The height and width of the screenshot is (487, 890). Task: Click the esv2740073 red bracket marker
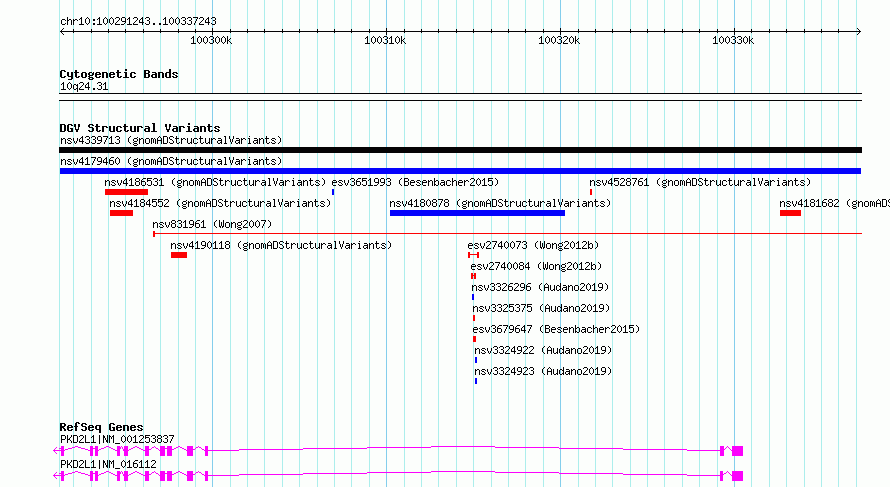473,255
